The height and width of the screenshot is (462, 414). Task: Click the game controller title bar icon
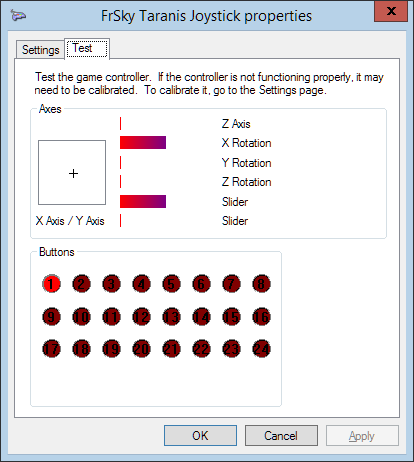(x=18, y=15)
